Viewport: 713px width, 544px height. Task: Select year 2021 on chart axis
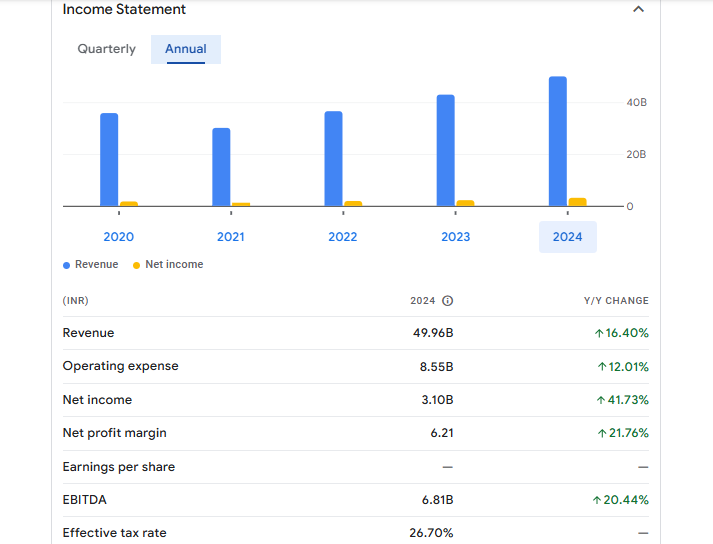point(231,237)
